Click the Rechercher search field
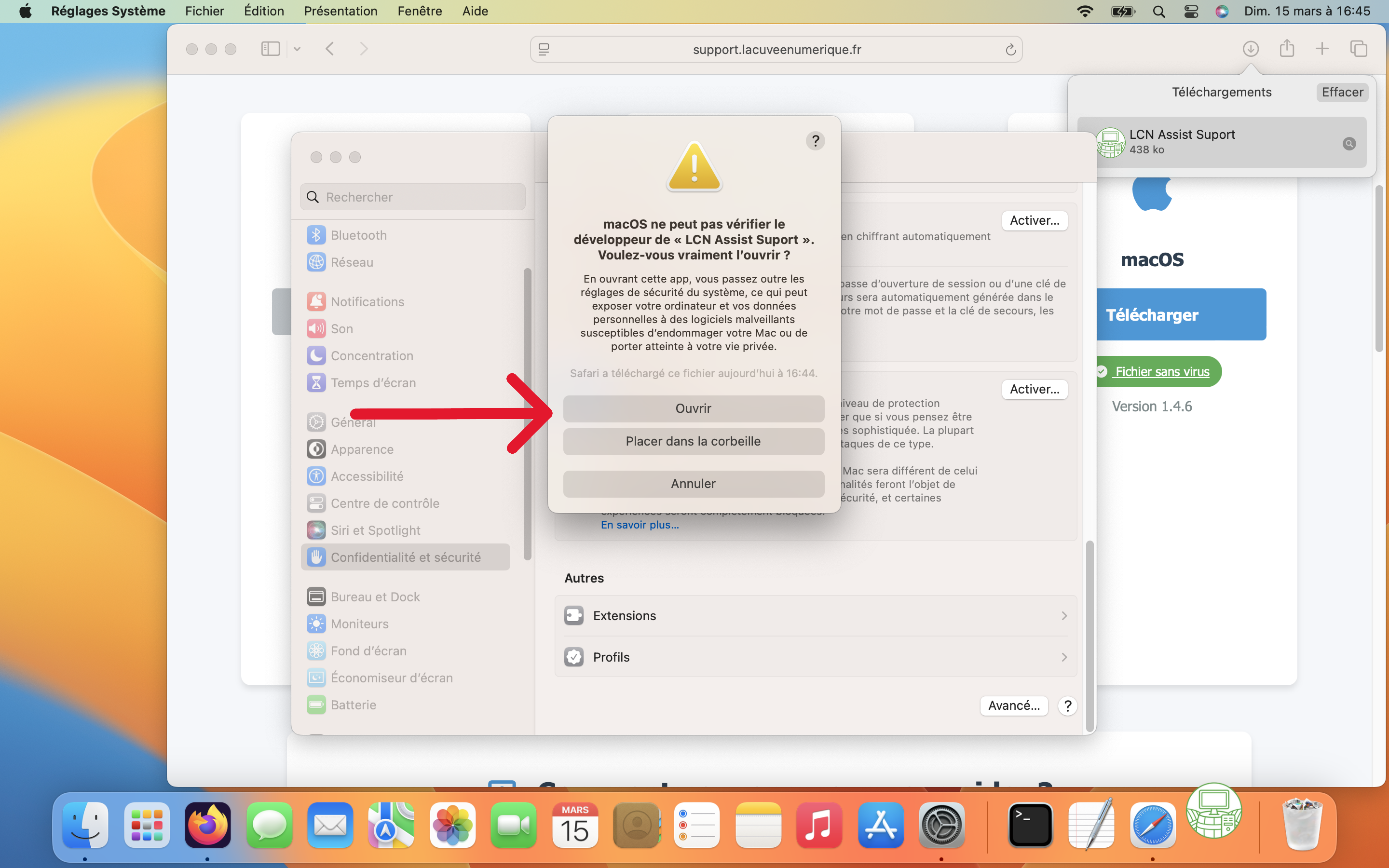The width and height of the screenshot is (1389, 868). click(412, 197)
